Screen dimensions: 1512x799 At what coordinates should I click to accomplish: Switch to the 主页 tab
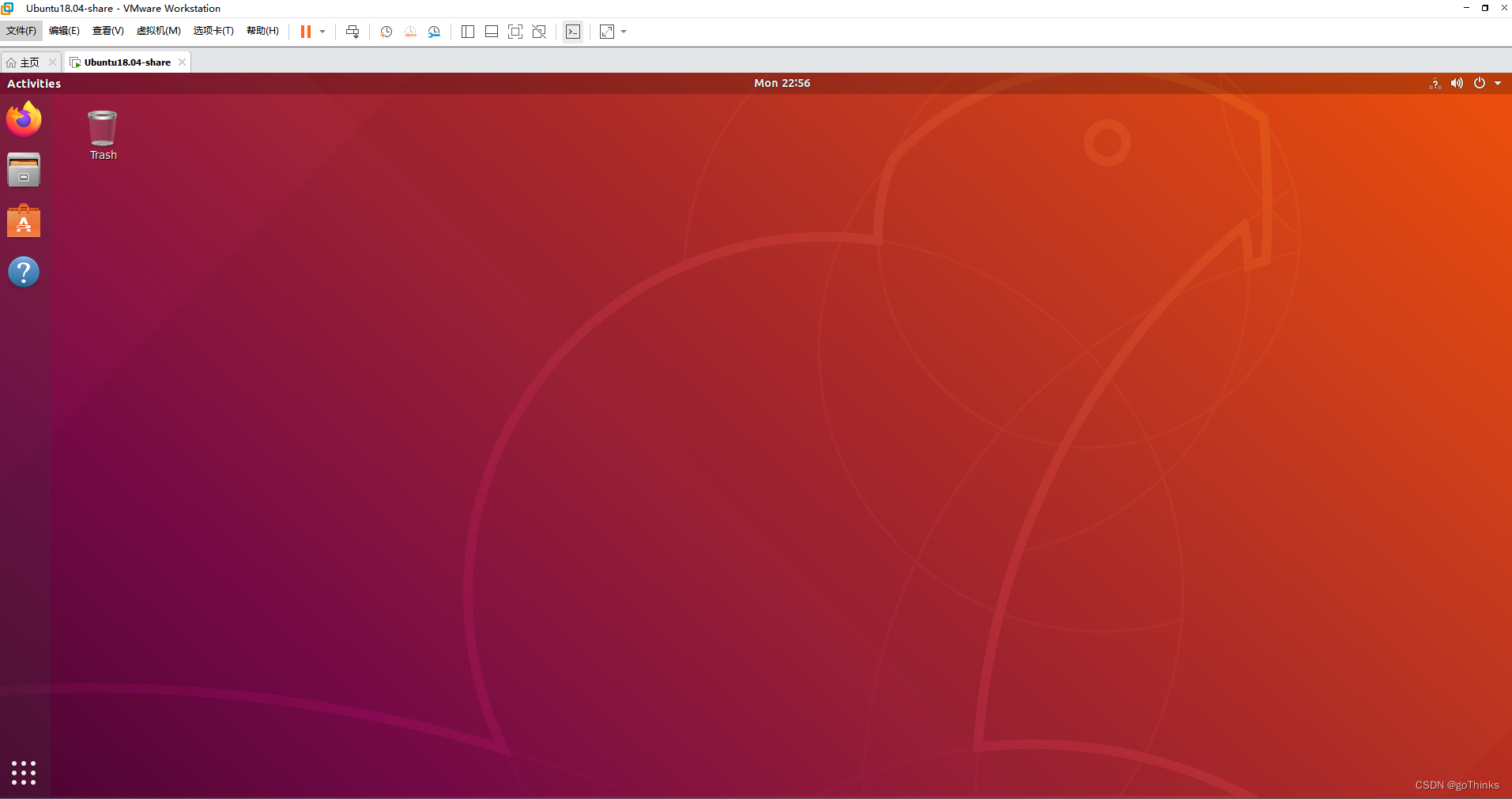(x=29, y=62)
